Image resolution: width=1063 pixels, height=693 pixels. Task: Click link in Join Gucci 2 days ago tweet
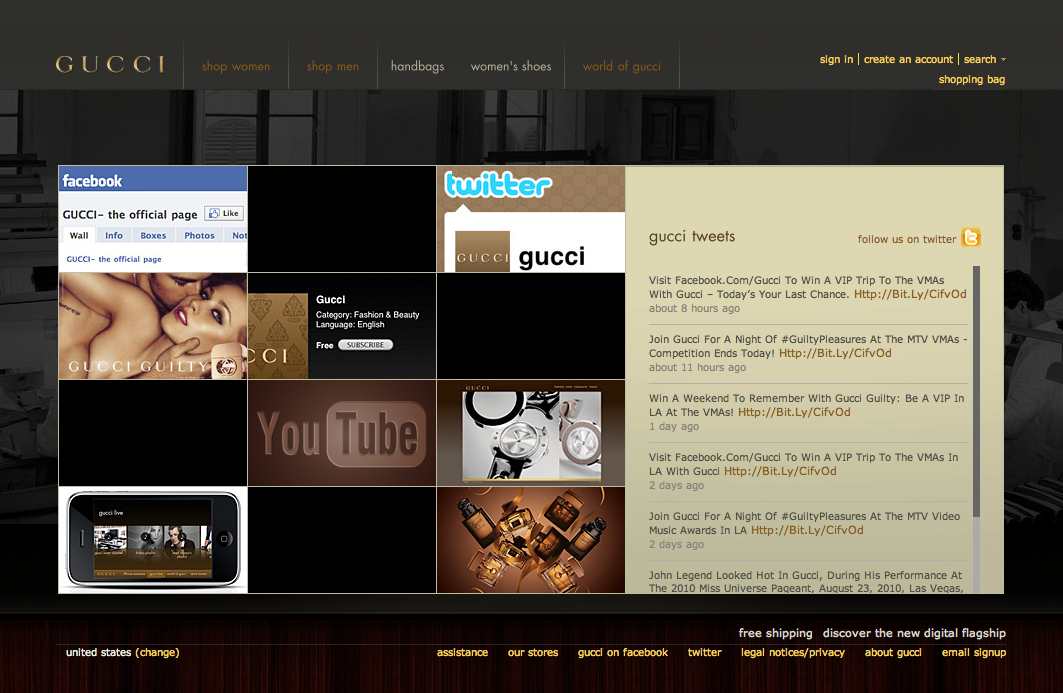click(807, 530)
